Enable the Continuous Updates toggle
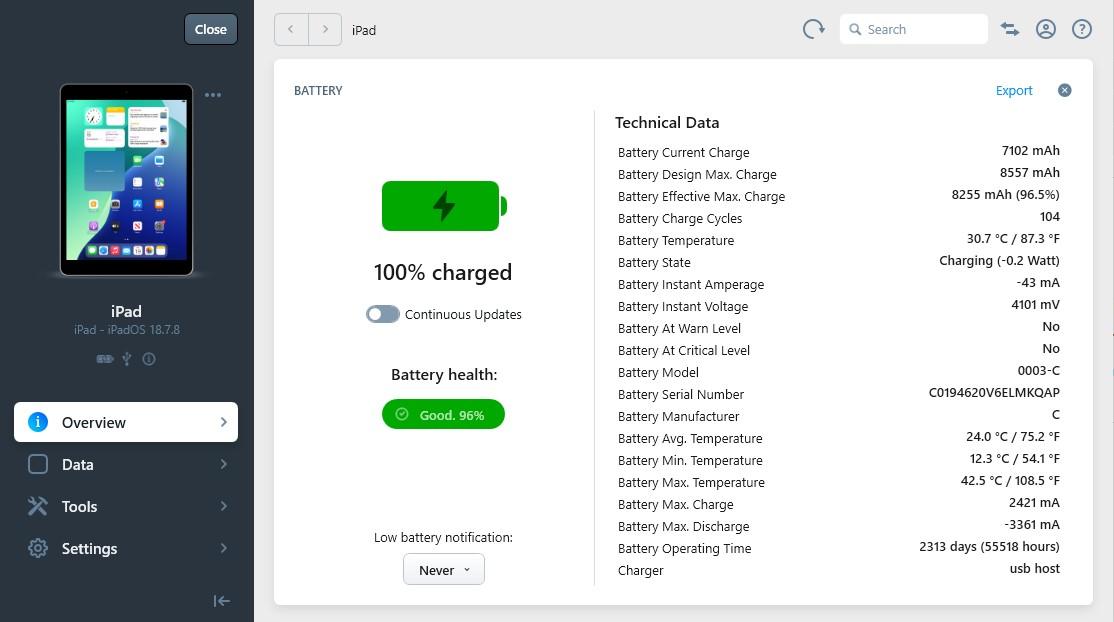1114x622 pixels. [383, 314]
